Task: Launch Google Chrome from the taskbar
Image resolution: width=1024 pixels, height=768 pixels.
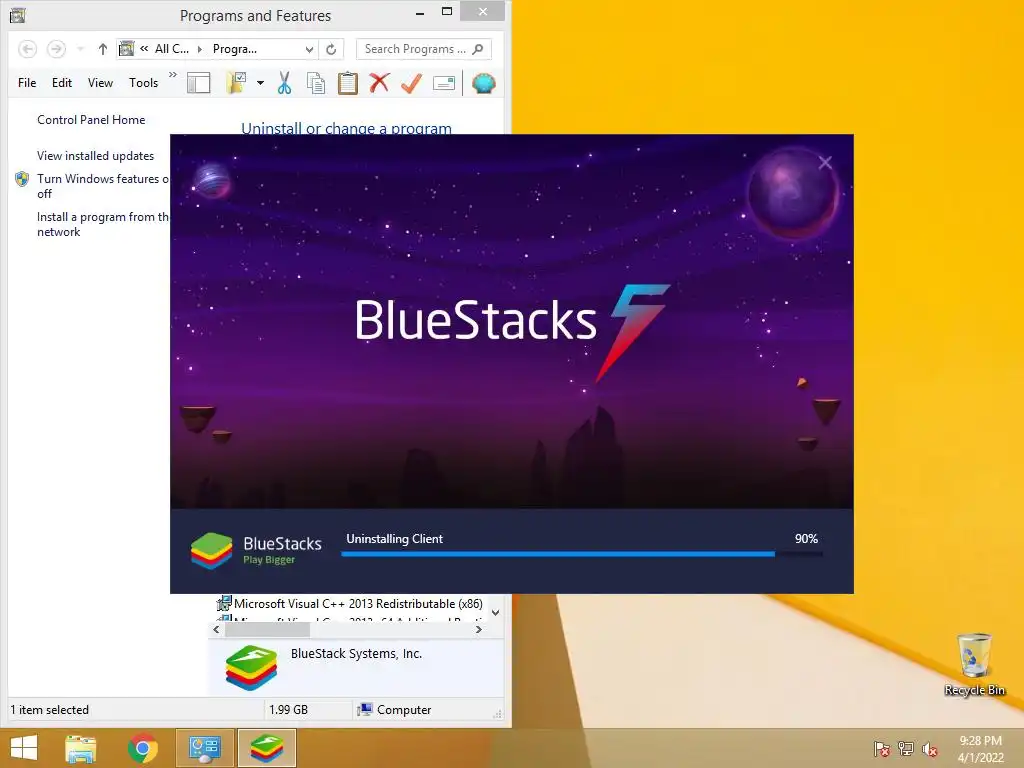Action: [143, 748]
